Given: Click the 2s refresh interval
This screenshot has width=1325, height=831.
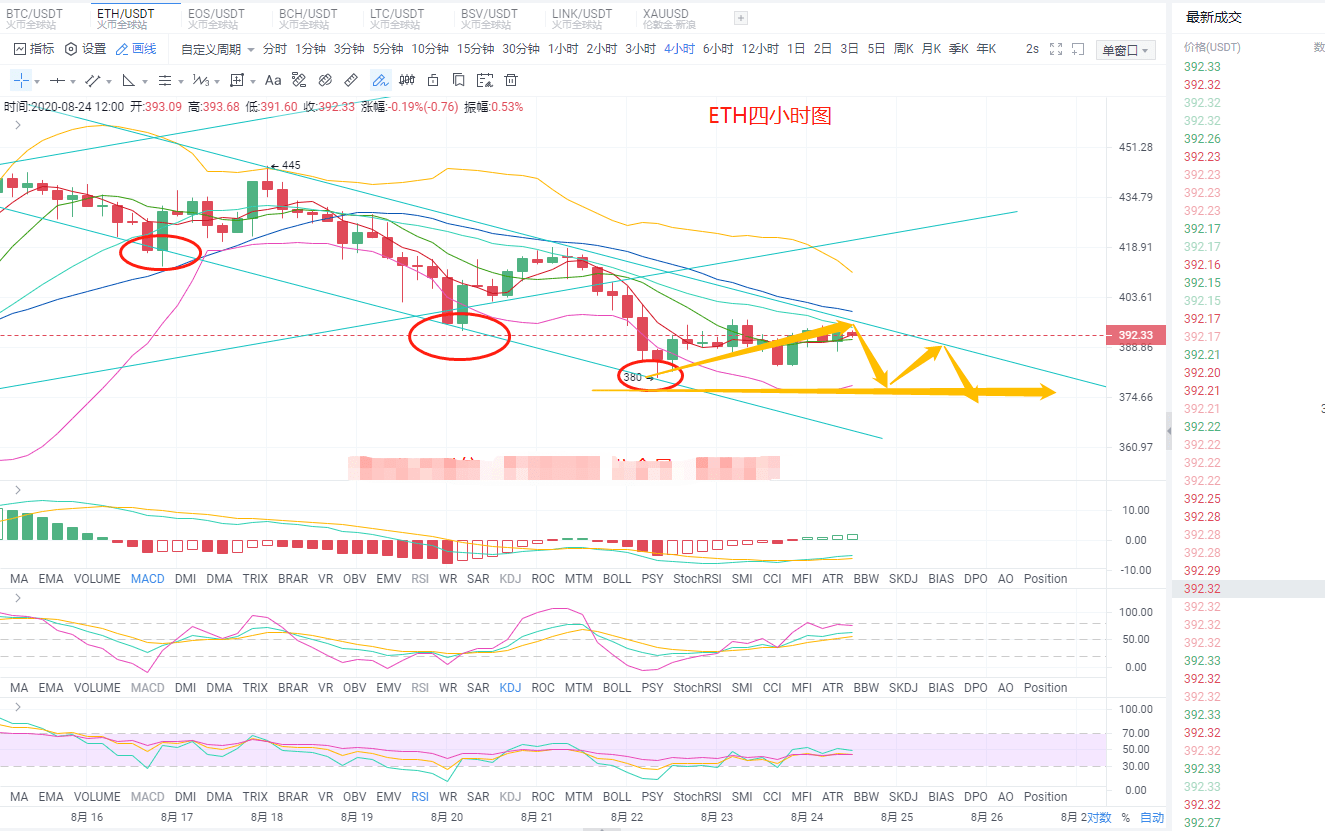Looking at the screenshot, I should (x=1032, y=49).
